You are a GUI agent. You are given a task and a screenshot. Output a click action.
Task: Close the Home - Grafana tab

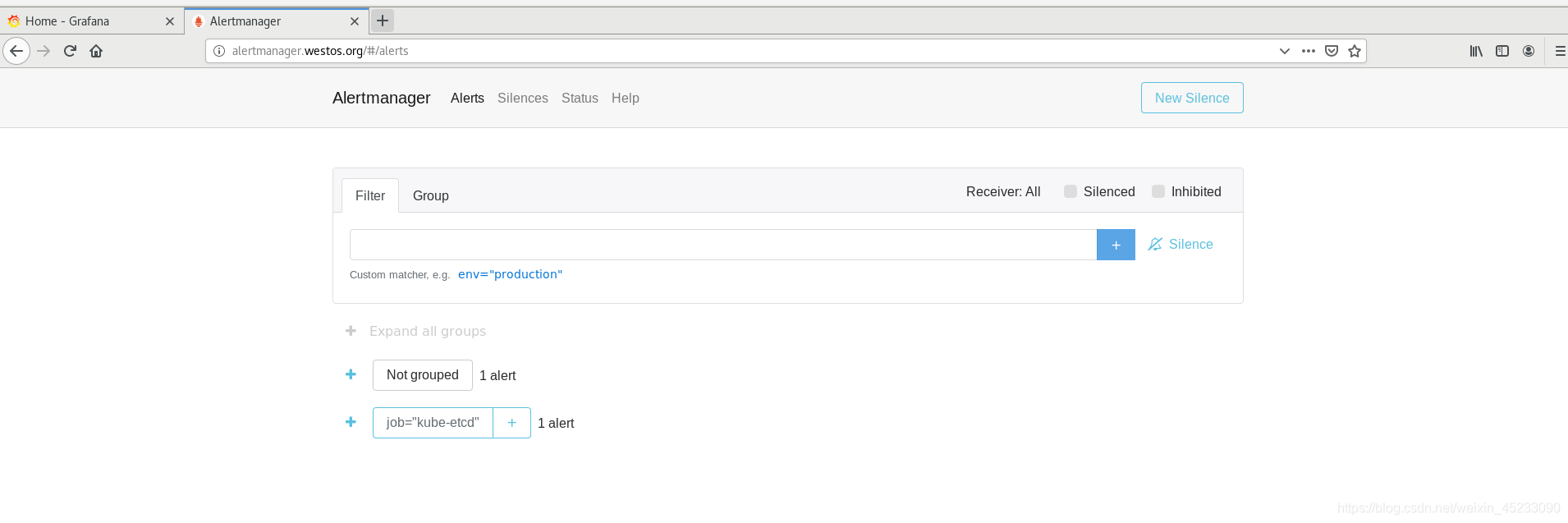[x=170, y=21]
